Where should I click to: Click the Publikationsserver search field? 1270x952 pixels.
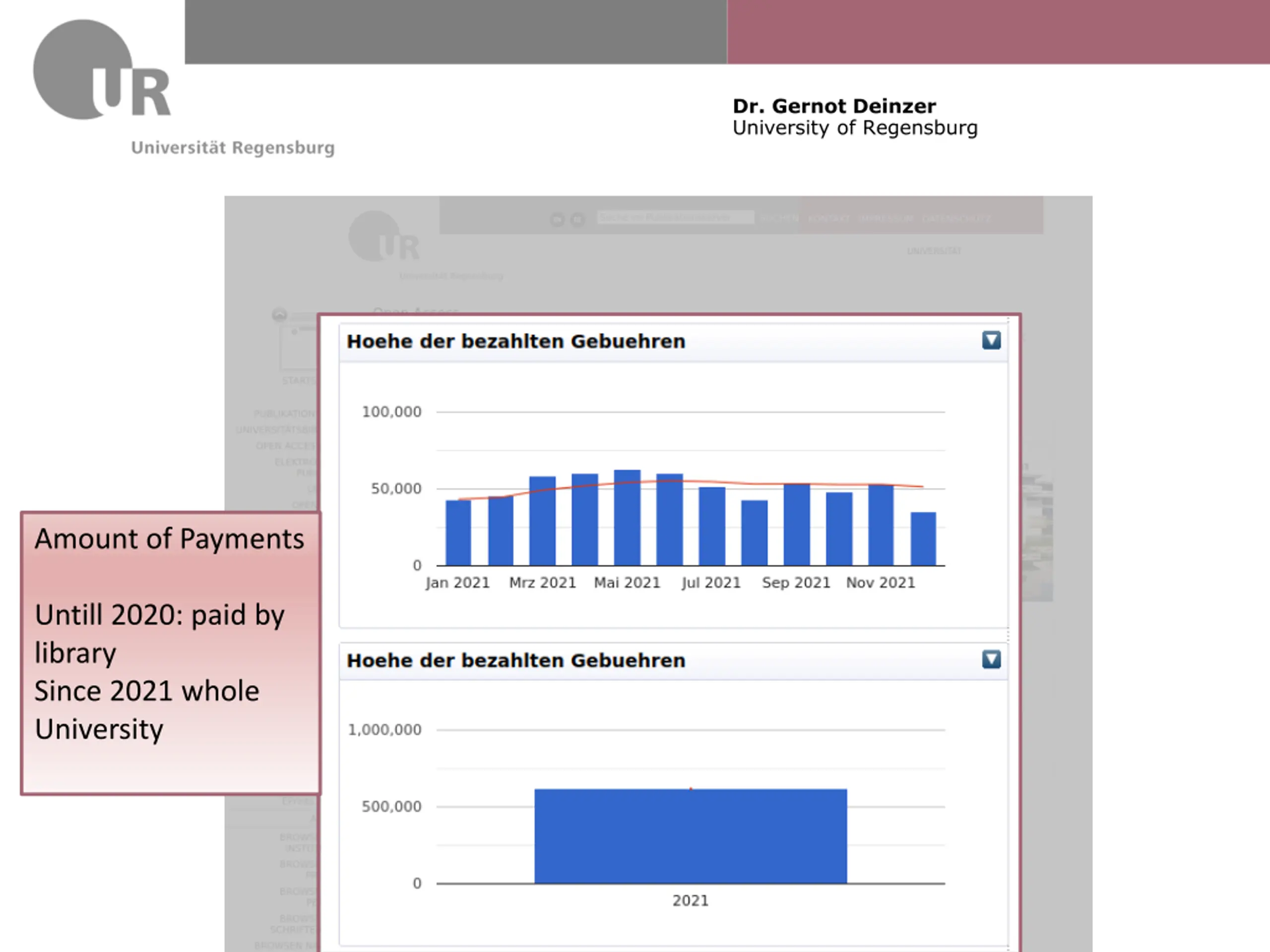pyautogui.click(x=676, y=218)
